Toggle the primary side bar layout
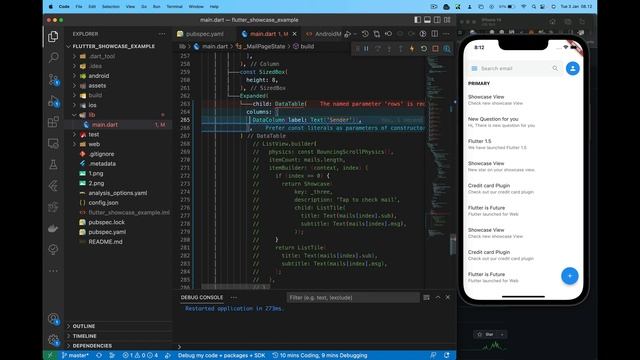Screen dimensions: 640x360 pyautogui.click(x=418, y=20)
